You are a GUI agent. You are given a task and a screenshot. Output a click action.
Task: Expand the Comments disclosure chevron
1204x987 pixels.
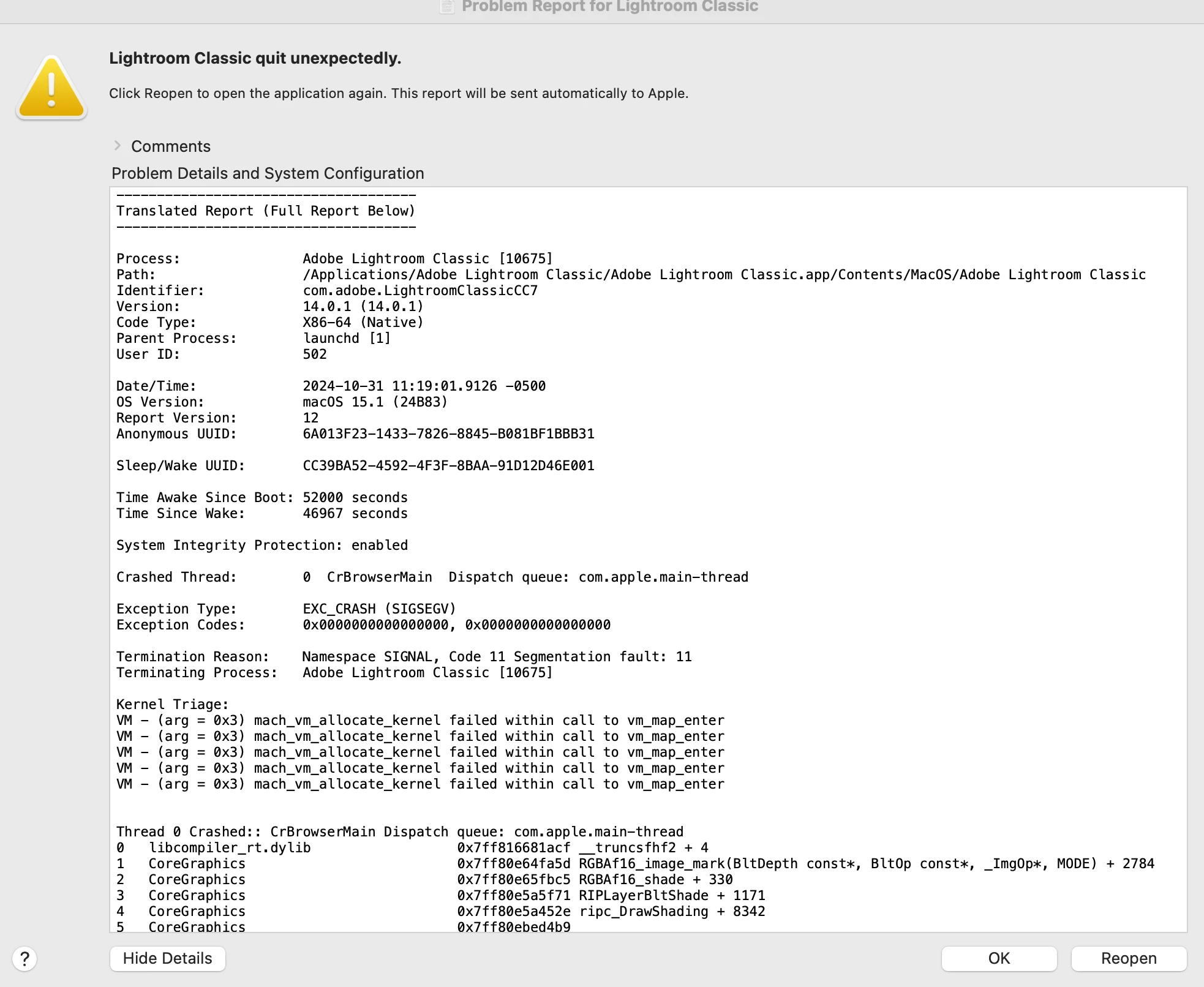(118, 146)
